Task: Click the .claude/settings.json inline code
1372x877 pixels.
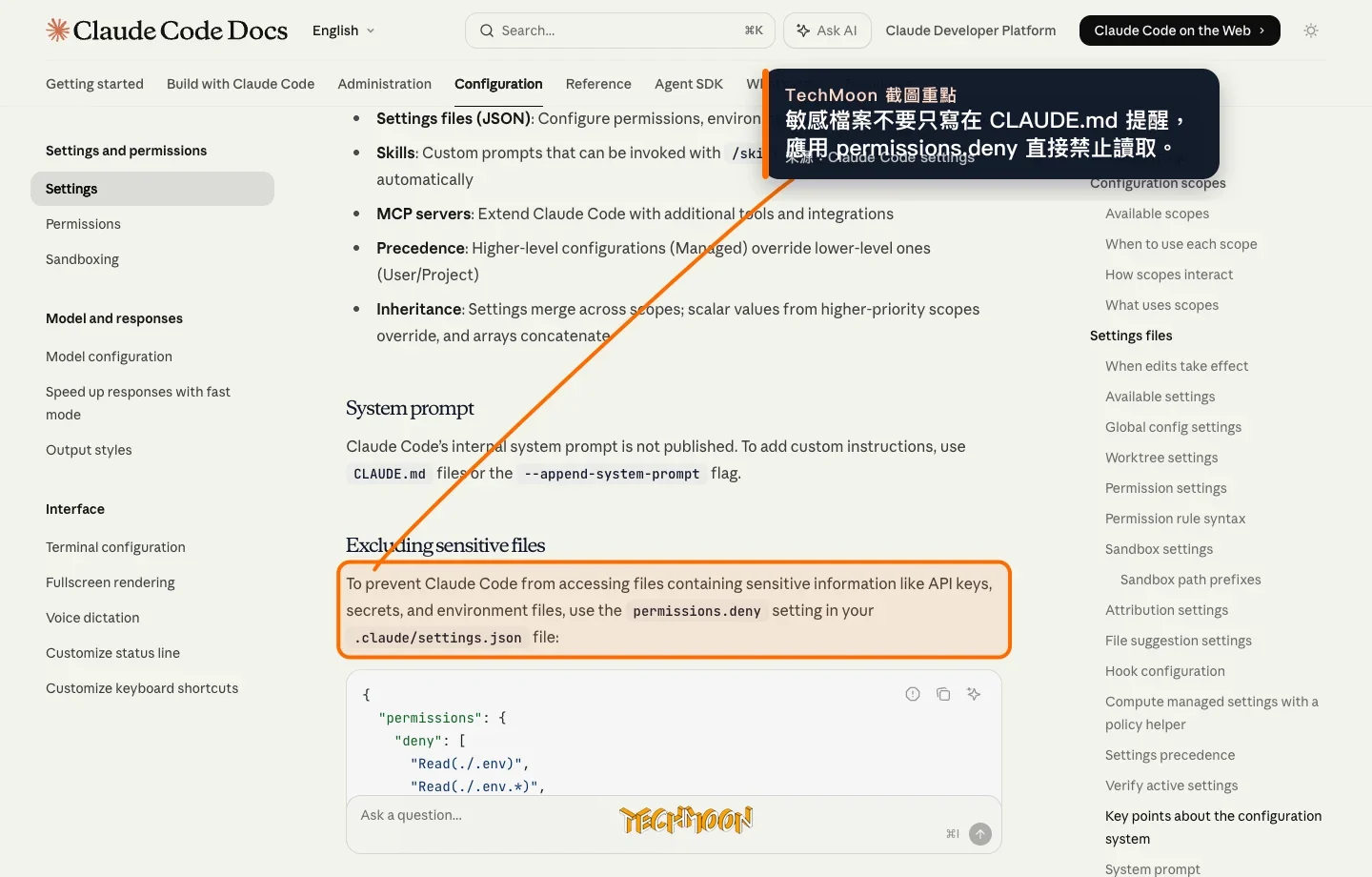Action: pos(437,638)
